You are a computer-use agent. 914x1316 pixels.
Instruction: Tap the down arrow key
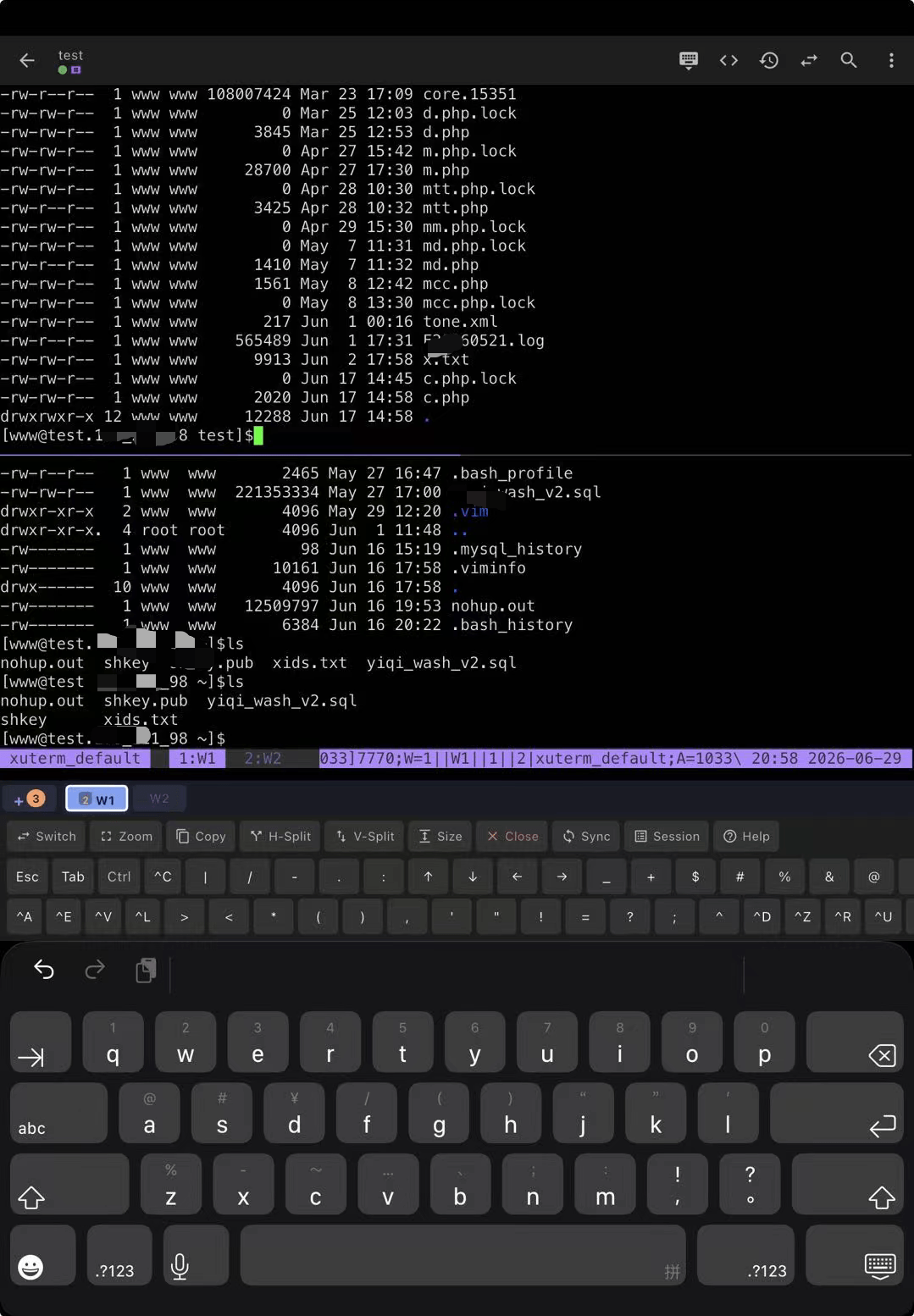click(x=473, y=876)
